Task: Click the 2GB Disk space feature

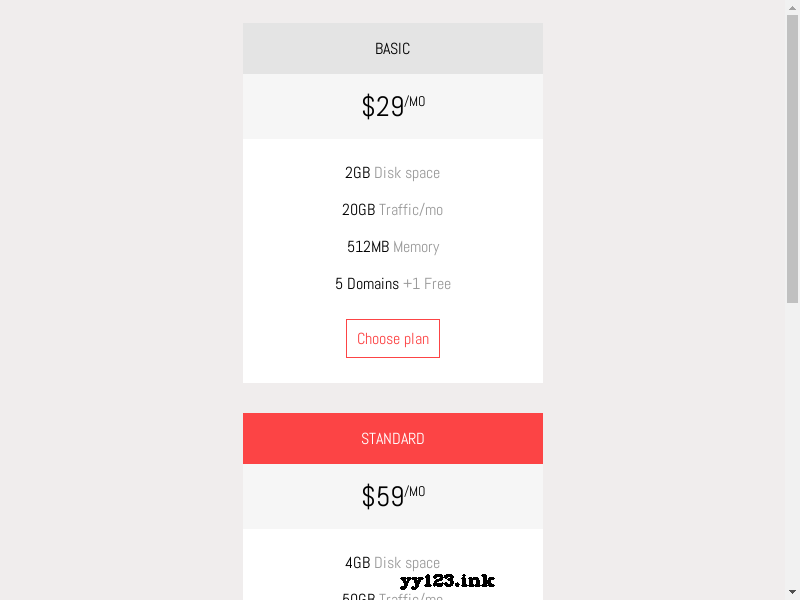Action: click(392, 173)
